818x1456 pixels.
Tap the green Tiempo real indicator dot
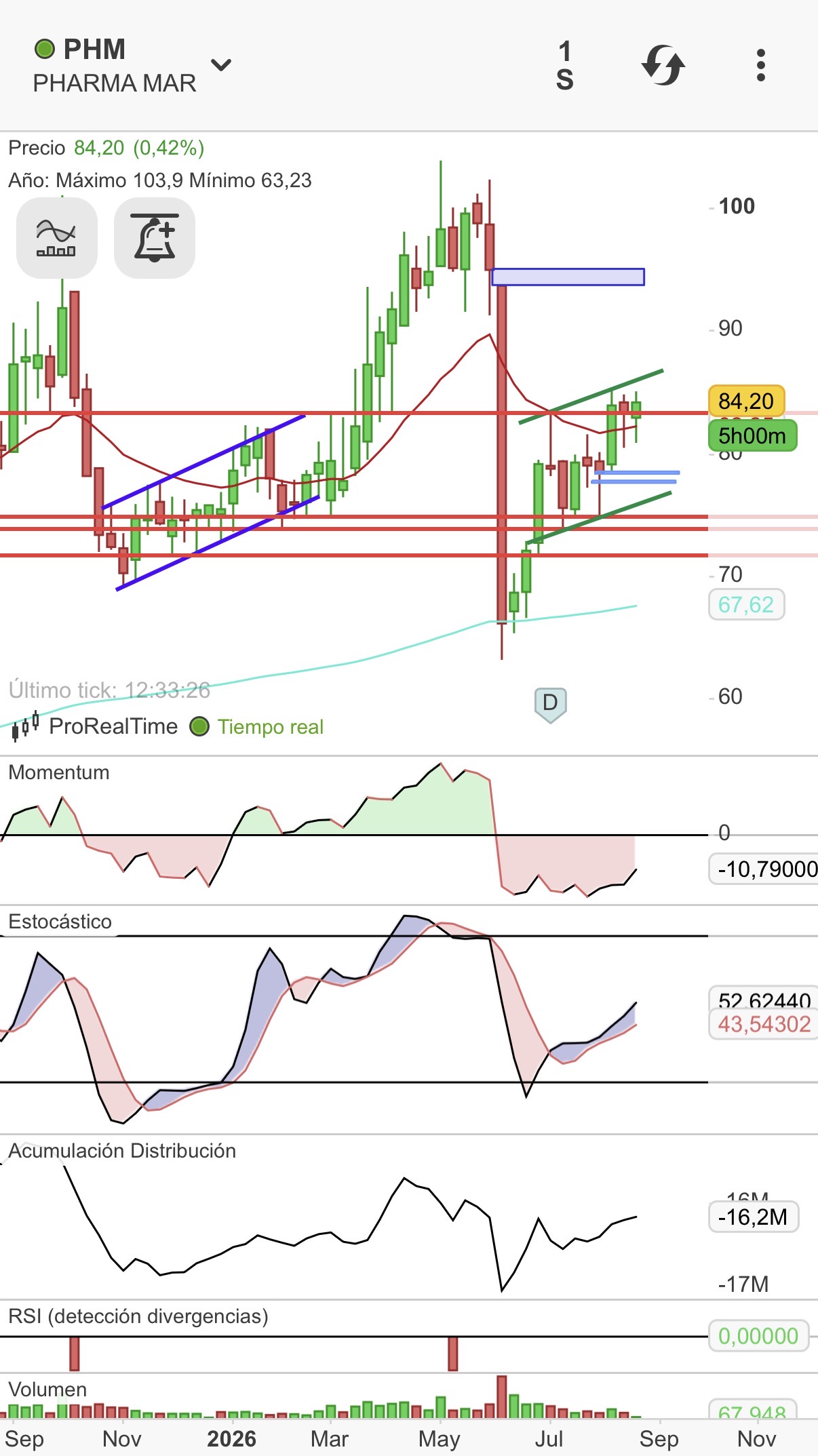(x=199, y=727)
